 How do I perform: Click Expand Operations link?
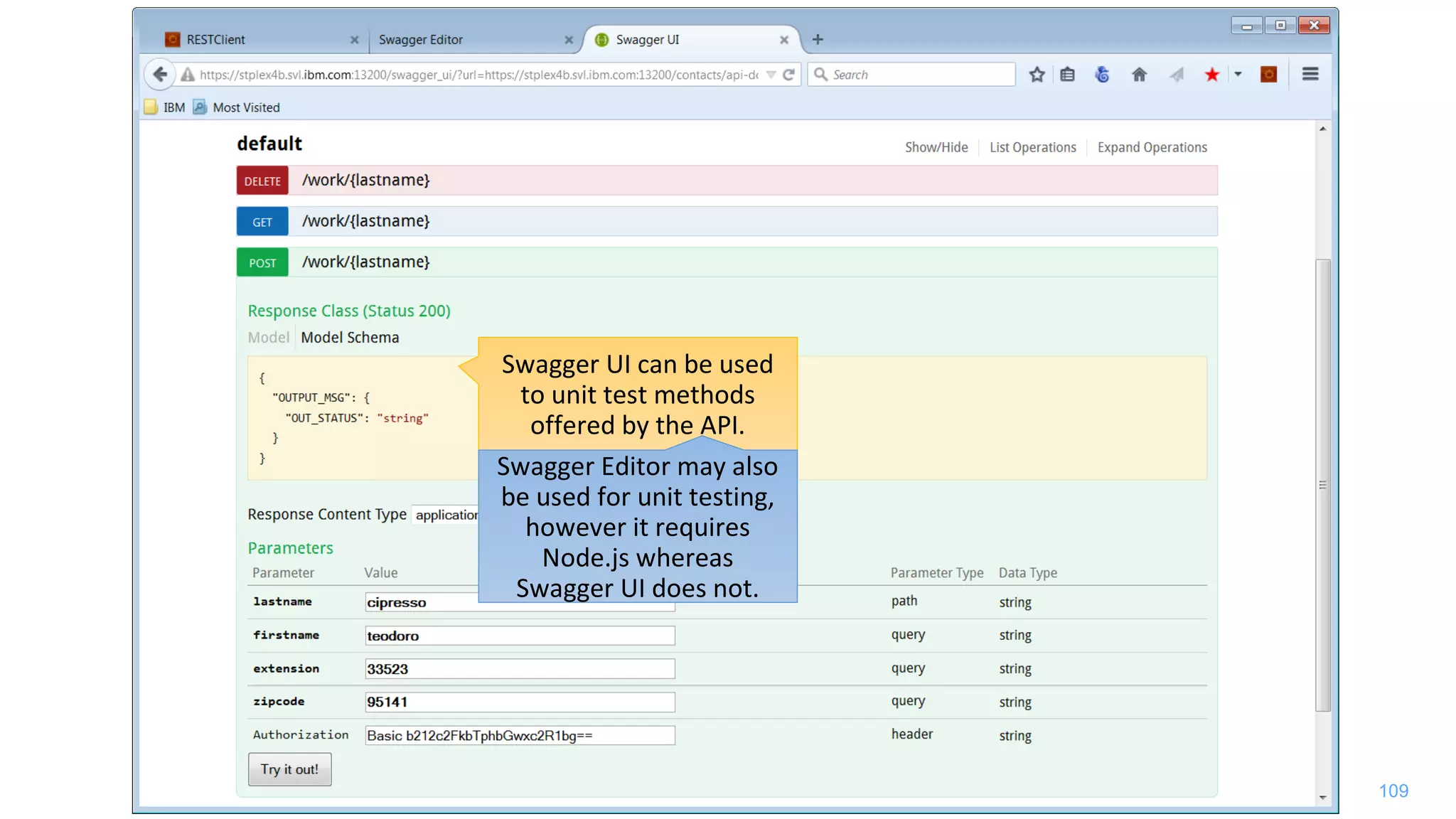pos(1152,147)
